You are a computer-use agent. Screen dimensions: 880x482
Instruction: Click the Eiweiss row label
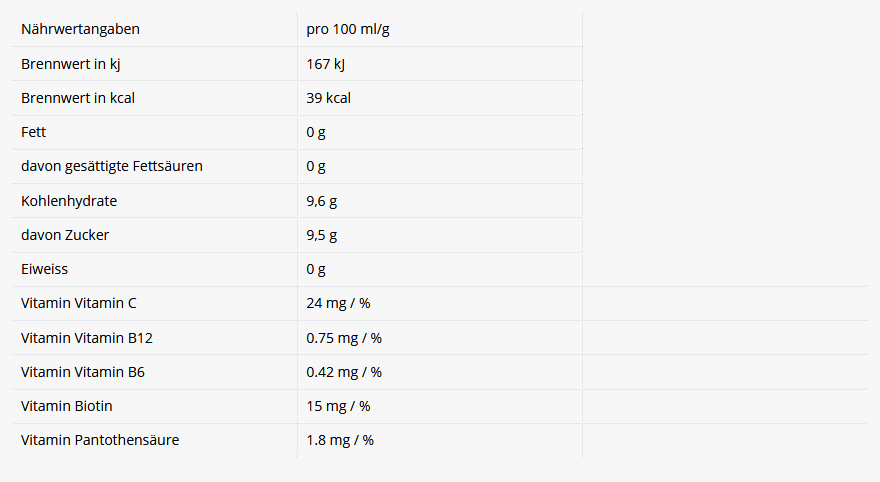pos(45,269)
